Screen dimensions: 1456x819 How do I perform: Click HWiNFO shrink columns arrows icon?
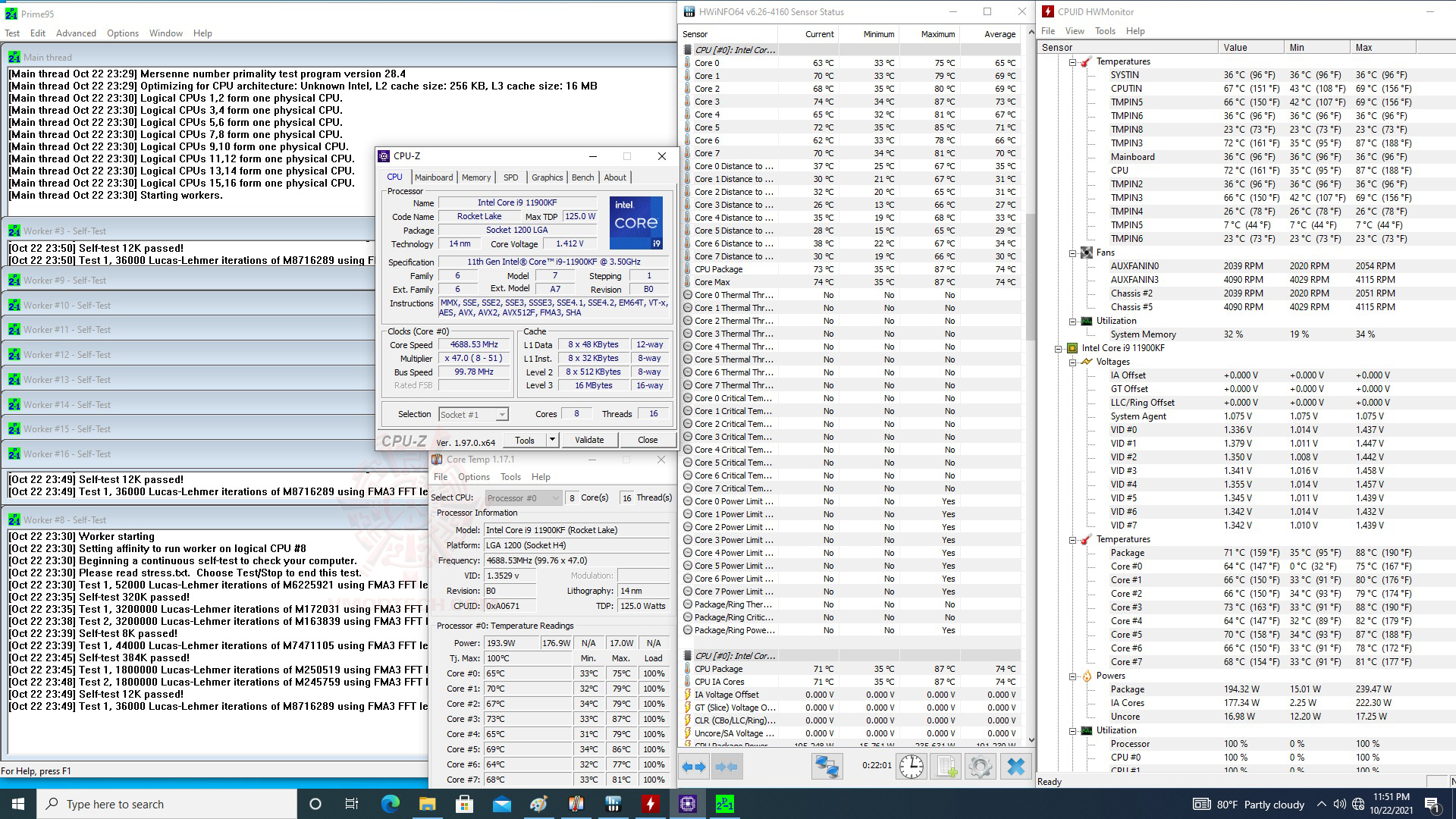(x=726, y=767)
